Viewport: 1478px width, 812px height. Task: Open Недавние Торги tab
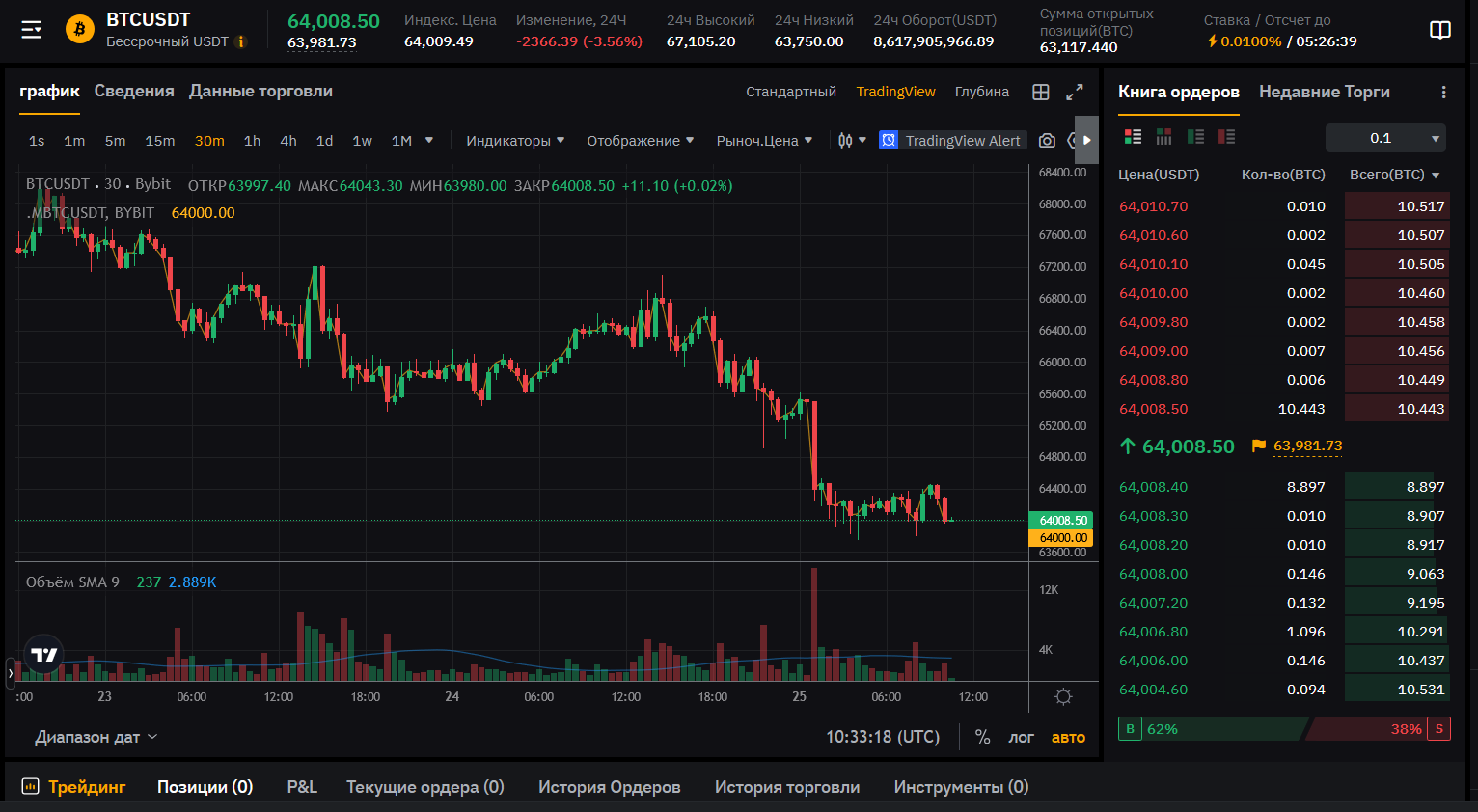coord(1325,92)
